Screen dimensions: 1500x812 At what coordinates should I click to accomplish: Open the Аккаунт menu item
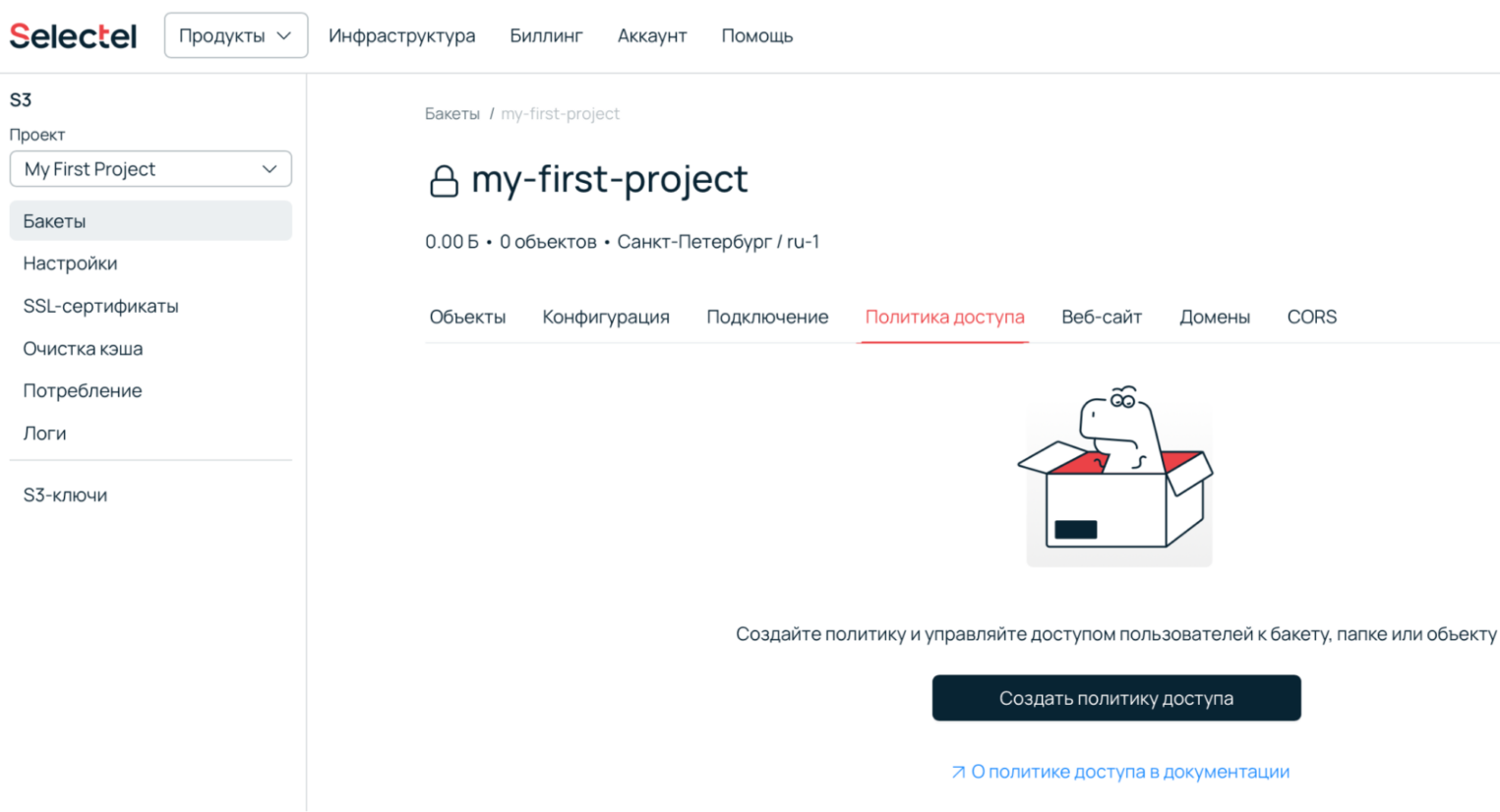tap(651, 35)
